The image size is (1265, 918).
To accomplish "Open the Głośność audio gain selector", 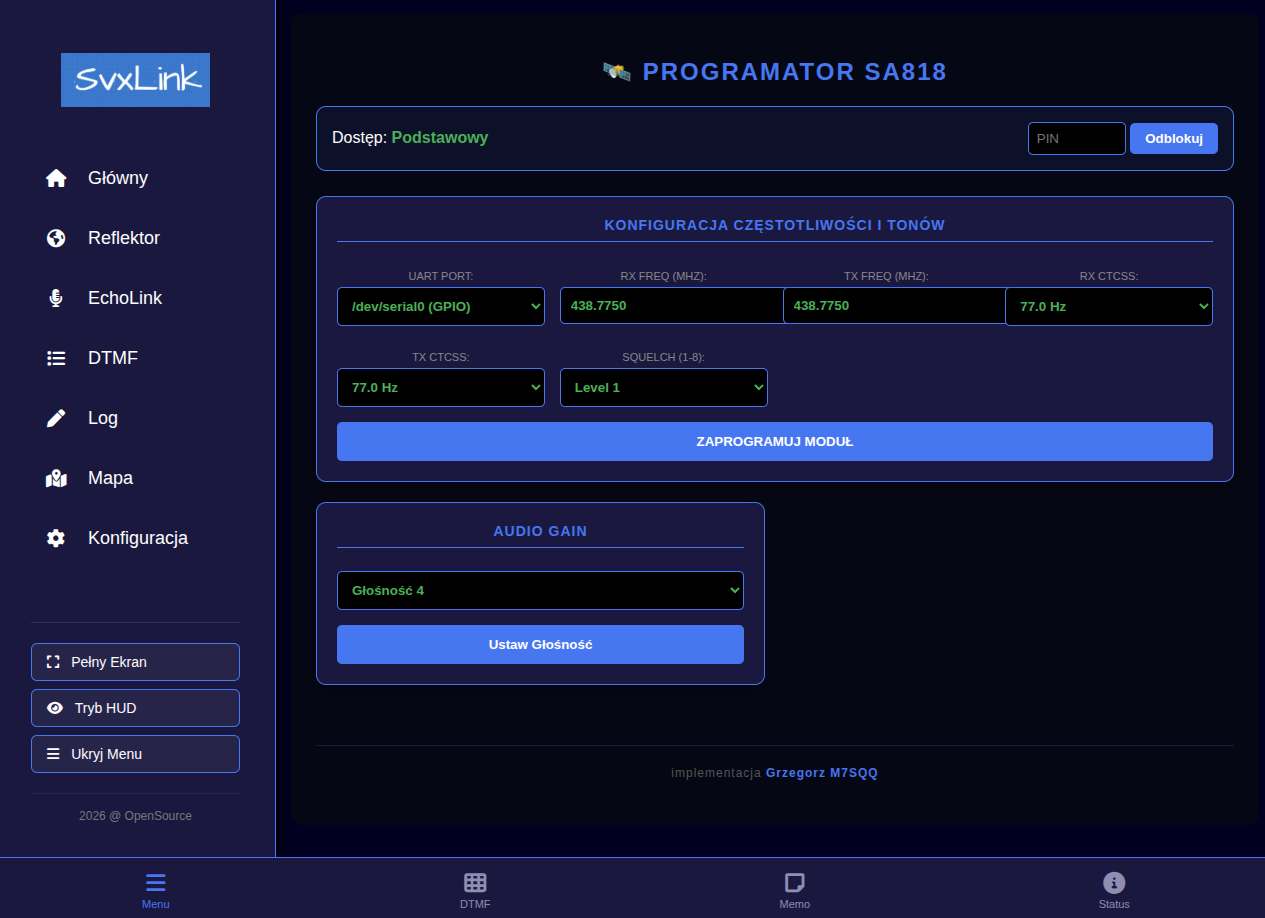I will coord(540,591).
